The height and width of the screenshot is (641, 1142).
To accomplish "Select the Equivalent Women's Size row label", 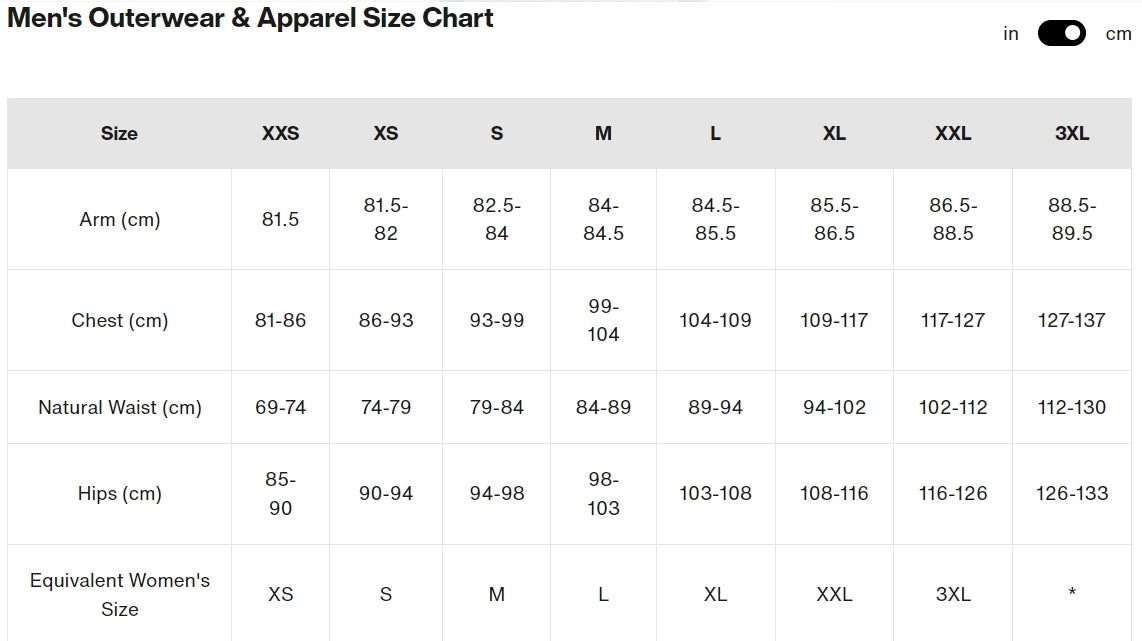I will pos(119,594).
